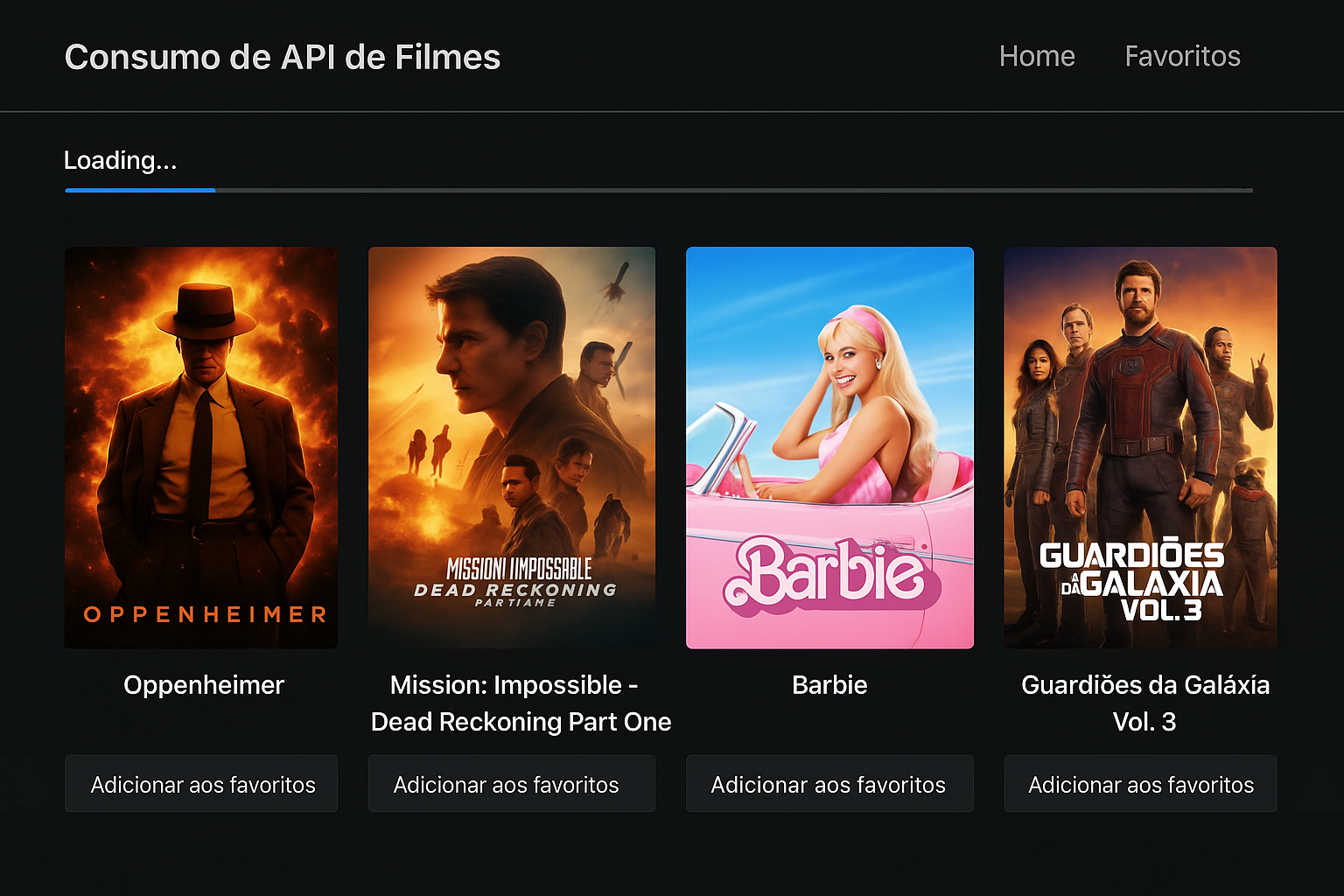The height and width of the screenshot is (896, 1344).
Task: Add Barbie to favorites
Action: 829,784
